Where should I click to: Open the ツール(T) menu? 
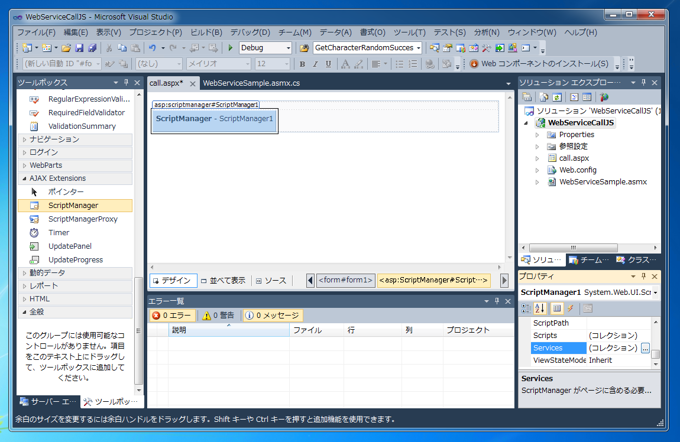tap(409, 33)
